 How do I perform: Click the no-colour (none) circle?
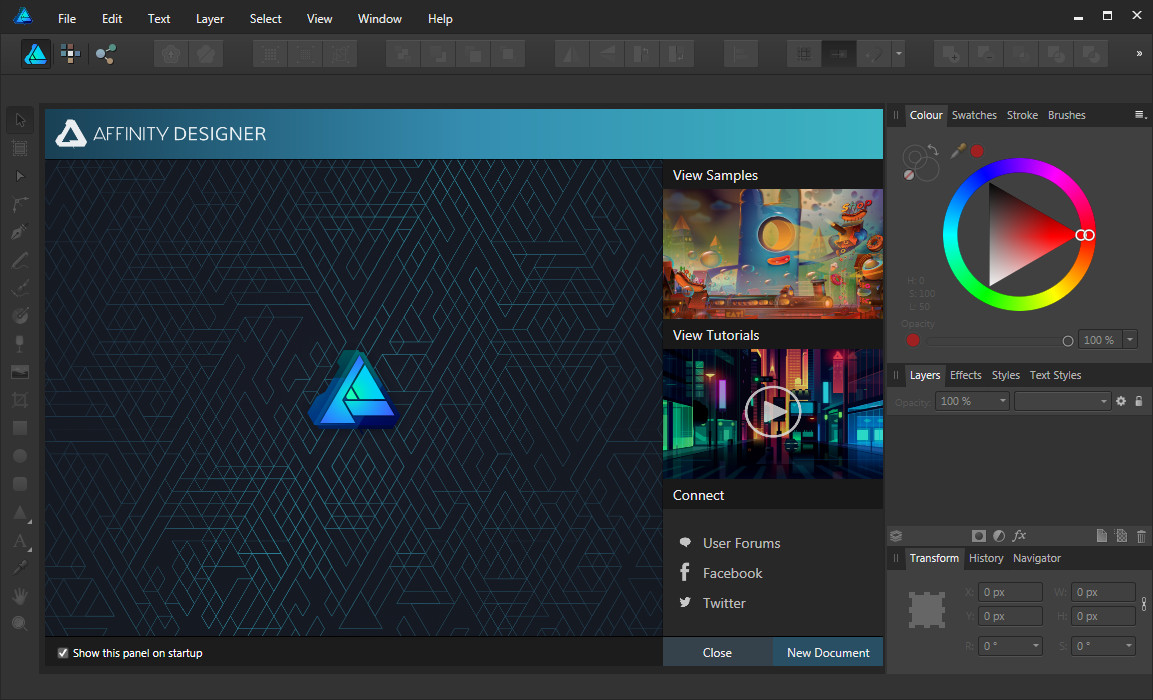click(x=909, y=175)
